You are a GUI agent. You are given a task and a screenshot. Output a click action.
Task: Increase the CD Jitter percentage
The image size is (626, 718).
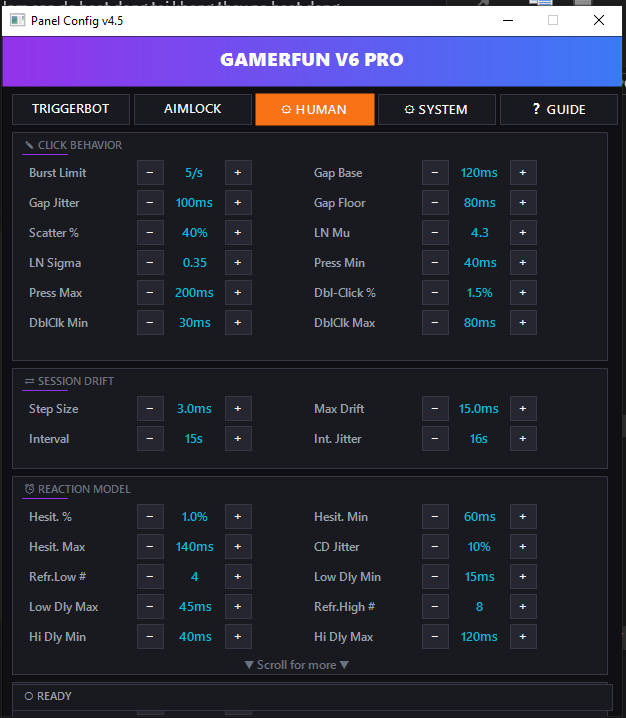[x=523, y=547]
